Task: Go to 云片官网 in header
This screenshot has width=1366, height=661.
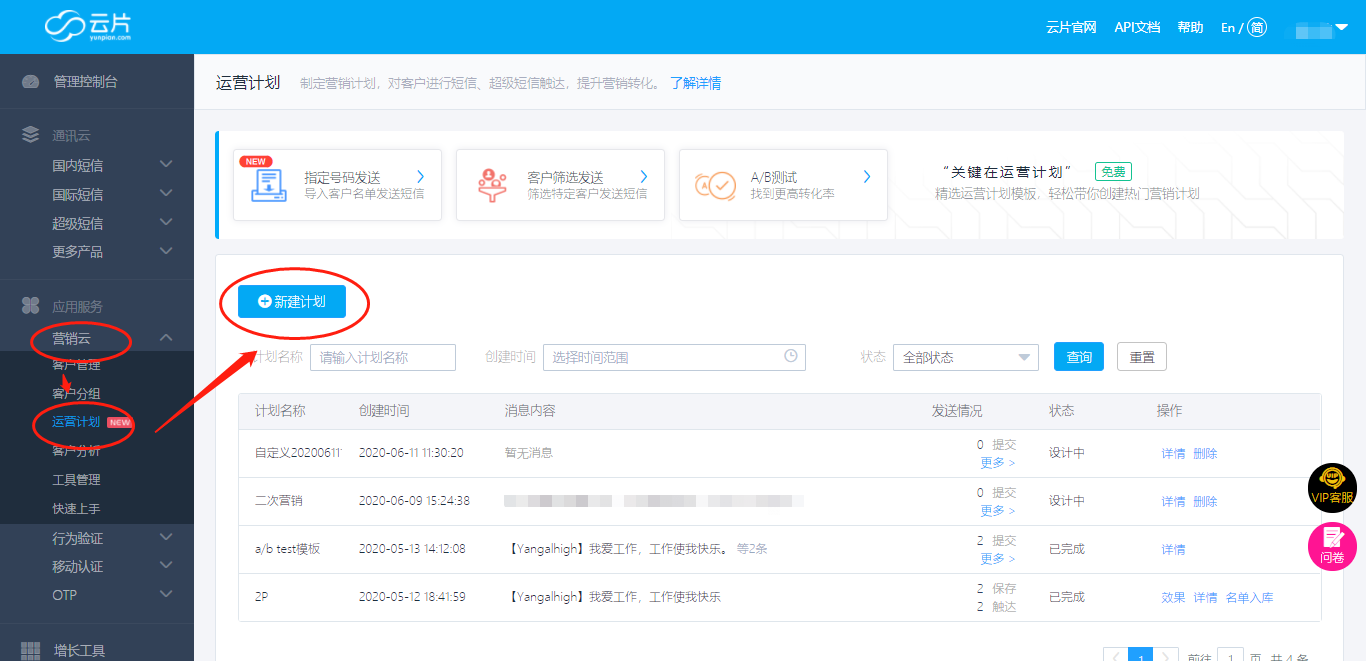Action: pos(1071,27)
